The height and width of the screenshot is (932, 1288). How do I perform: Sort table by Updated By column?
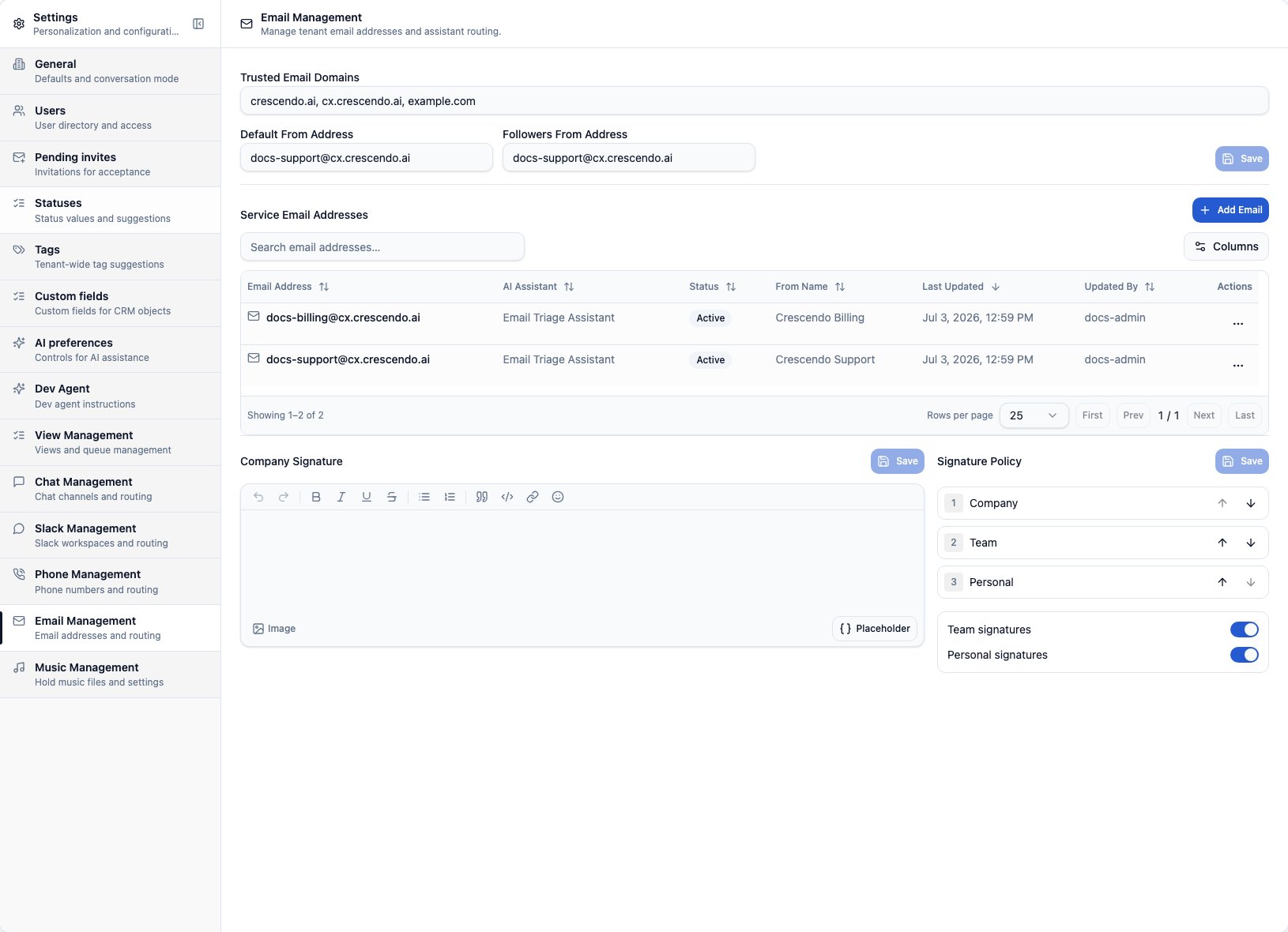pyautogui.click(x=1119, y=287)
